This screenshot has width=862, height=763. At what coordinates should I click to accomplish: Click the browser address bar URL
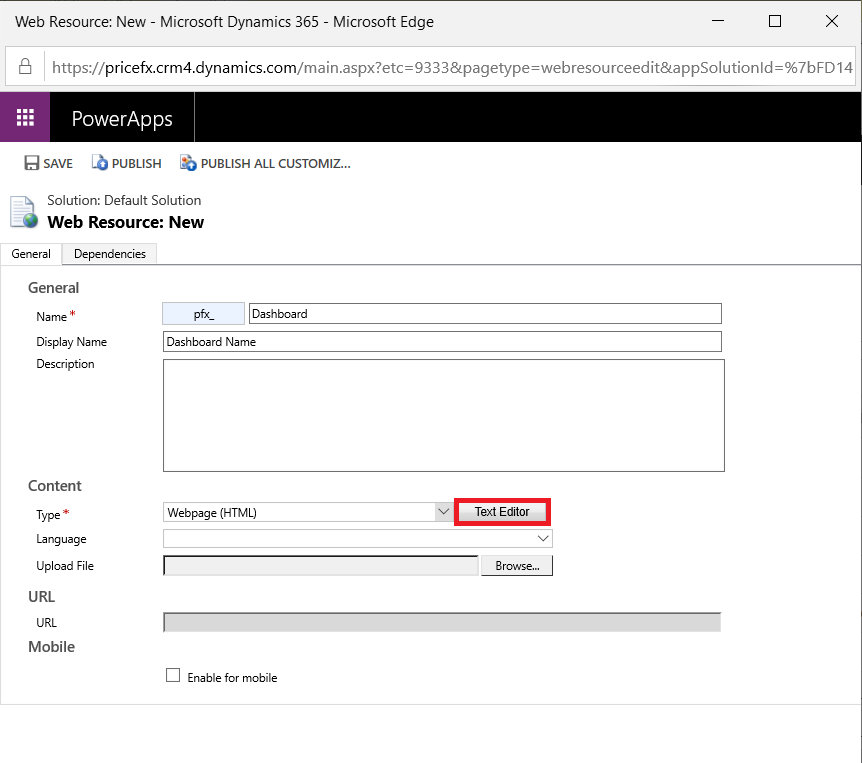(450, 68)
